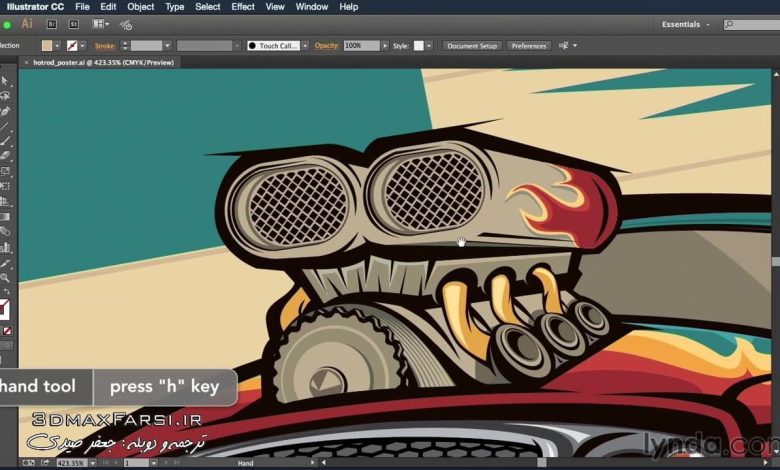Click the zoom 423.35% field
Screen dimensions: 780x470
tap(72, 463)
